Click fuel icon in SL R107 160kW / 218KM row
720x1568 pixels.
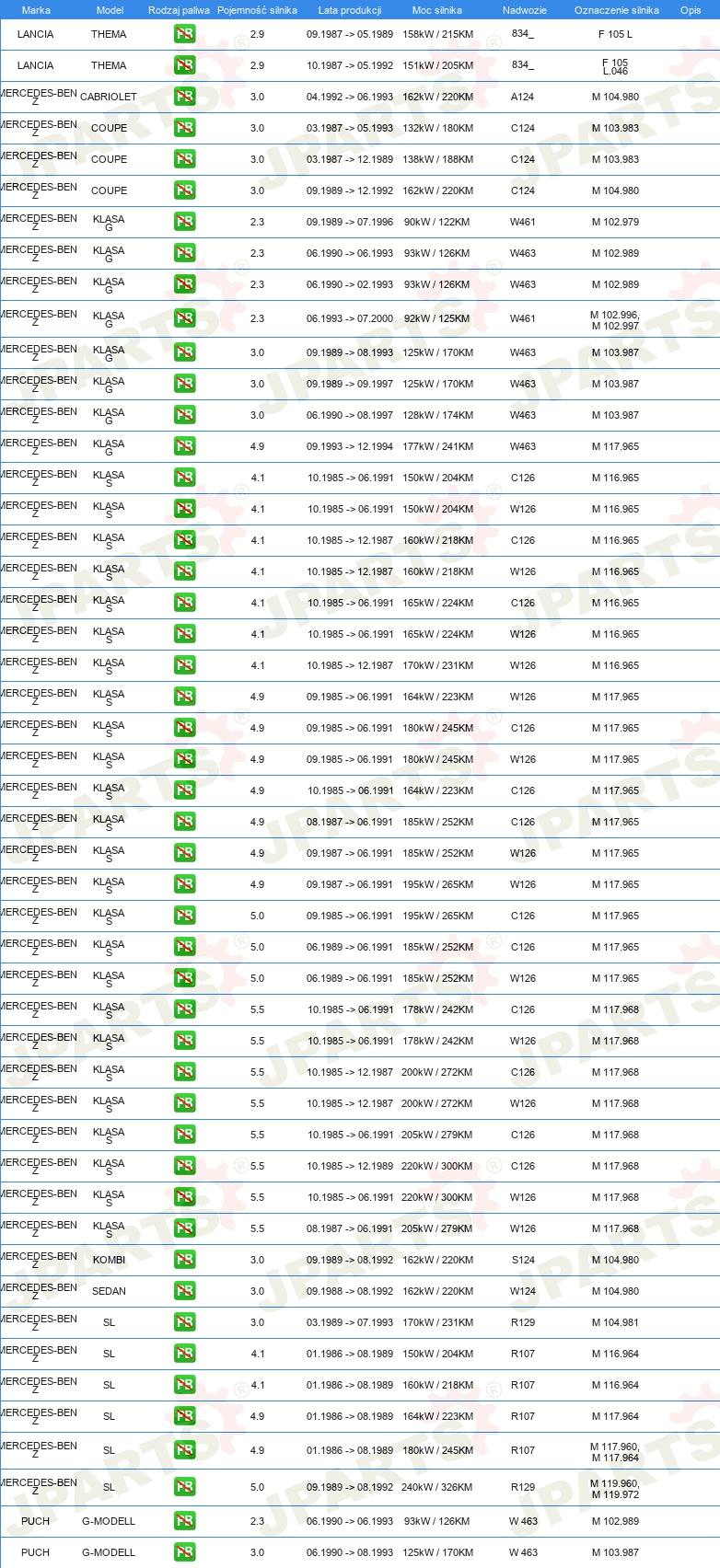tap(184, 1385)
